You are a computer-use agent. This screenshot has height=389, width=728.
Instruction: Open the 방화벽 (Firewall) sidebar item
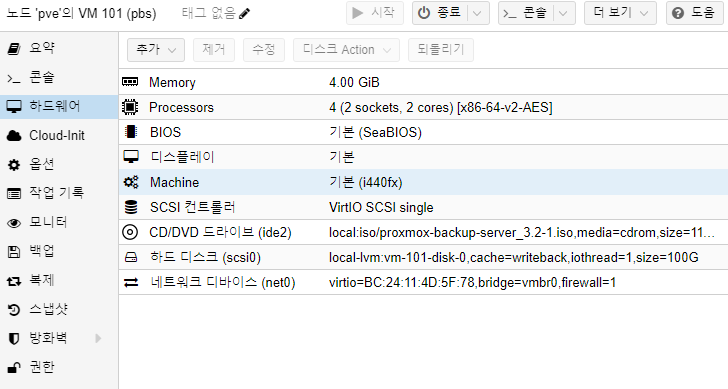click(x=59, y=338)
